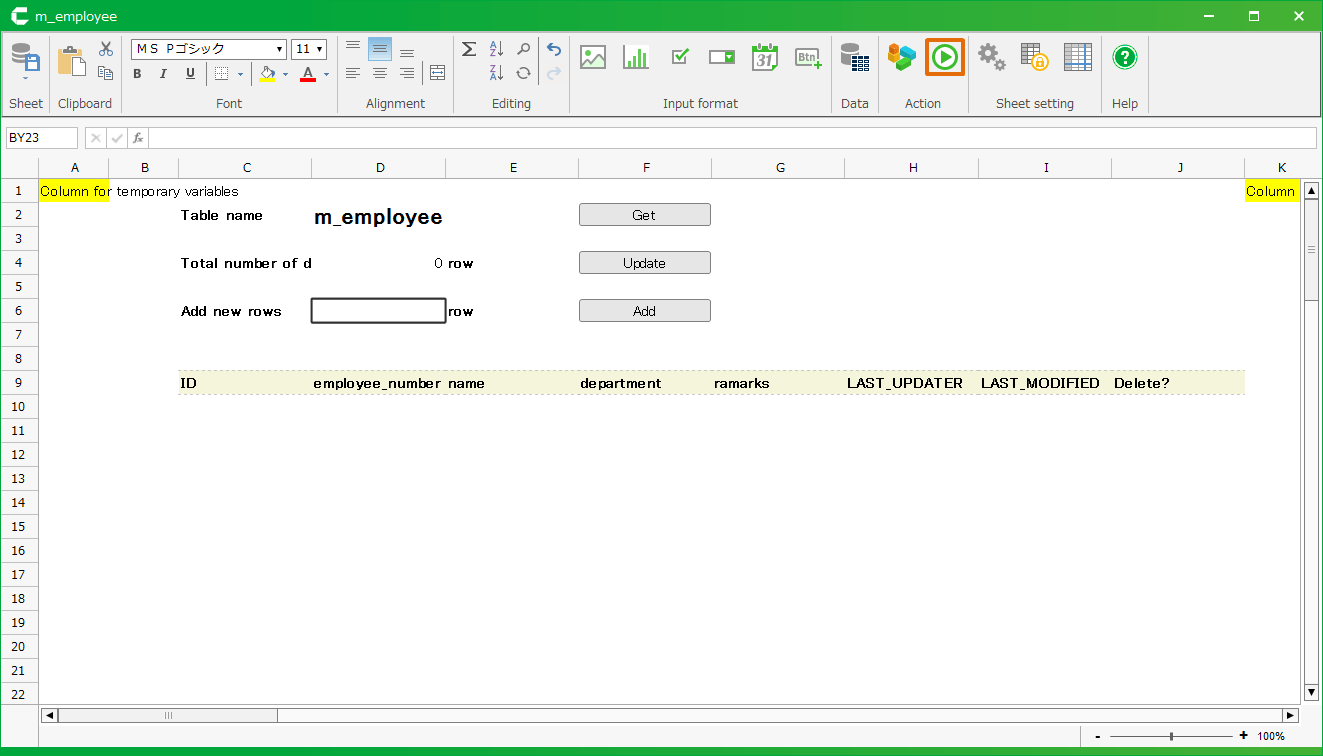
Task: Expand the fill color dropdown arrow
Action: (x=285, y=74)
